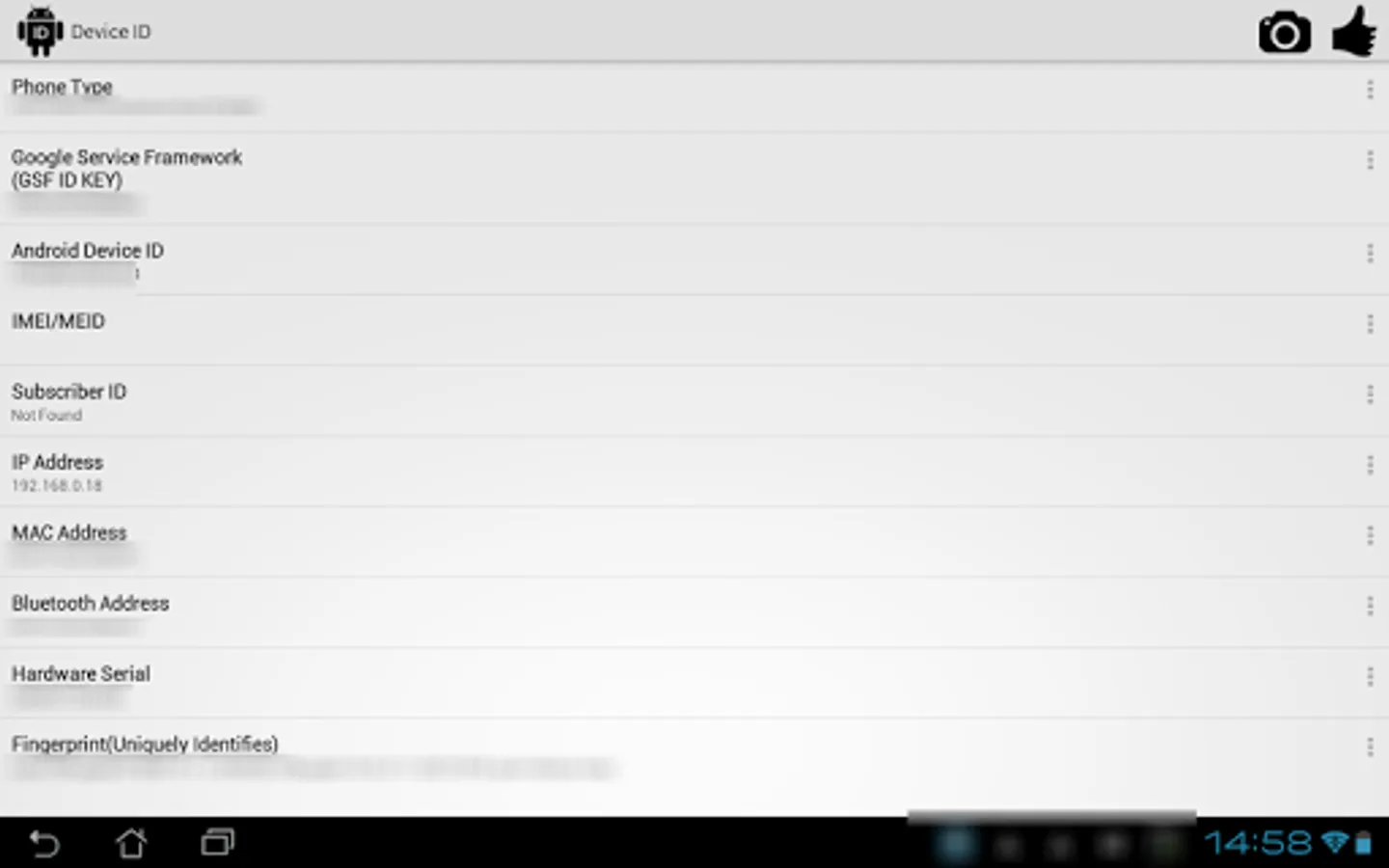This screenshot has height=868, width=1389.
Task: Open overflow menu for Hardware Serial
Action: click(x=1370, y=676)
